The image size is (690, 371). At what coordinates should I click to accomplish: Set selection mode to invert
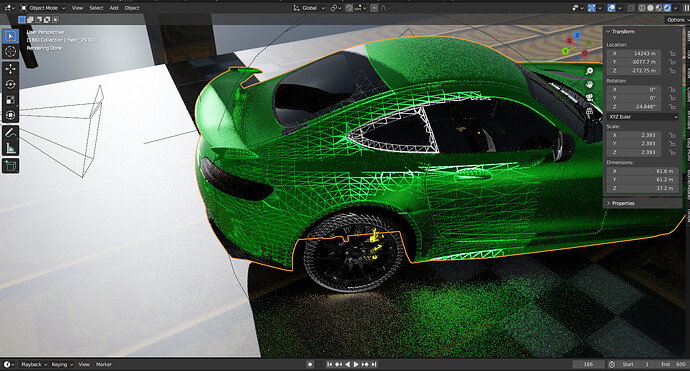pos(47,20)
